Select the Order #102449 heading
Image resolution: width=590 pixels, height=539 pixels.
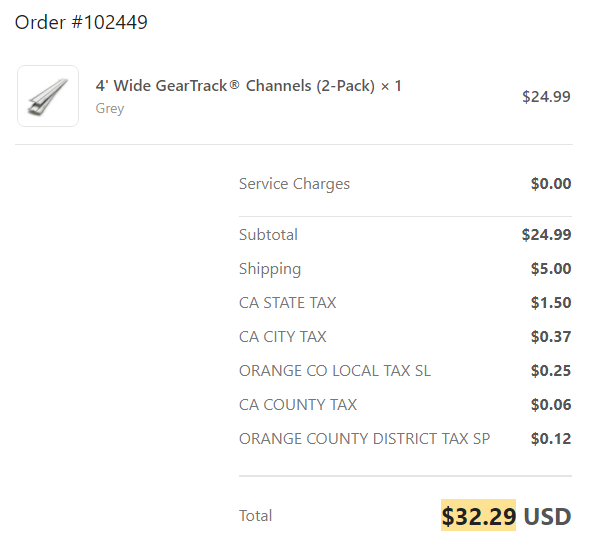pos(81,22)
